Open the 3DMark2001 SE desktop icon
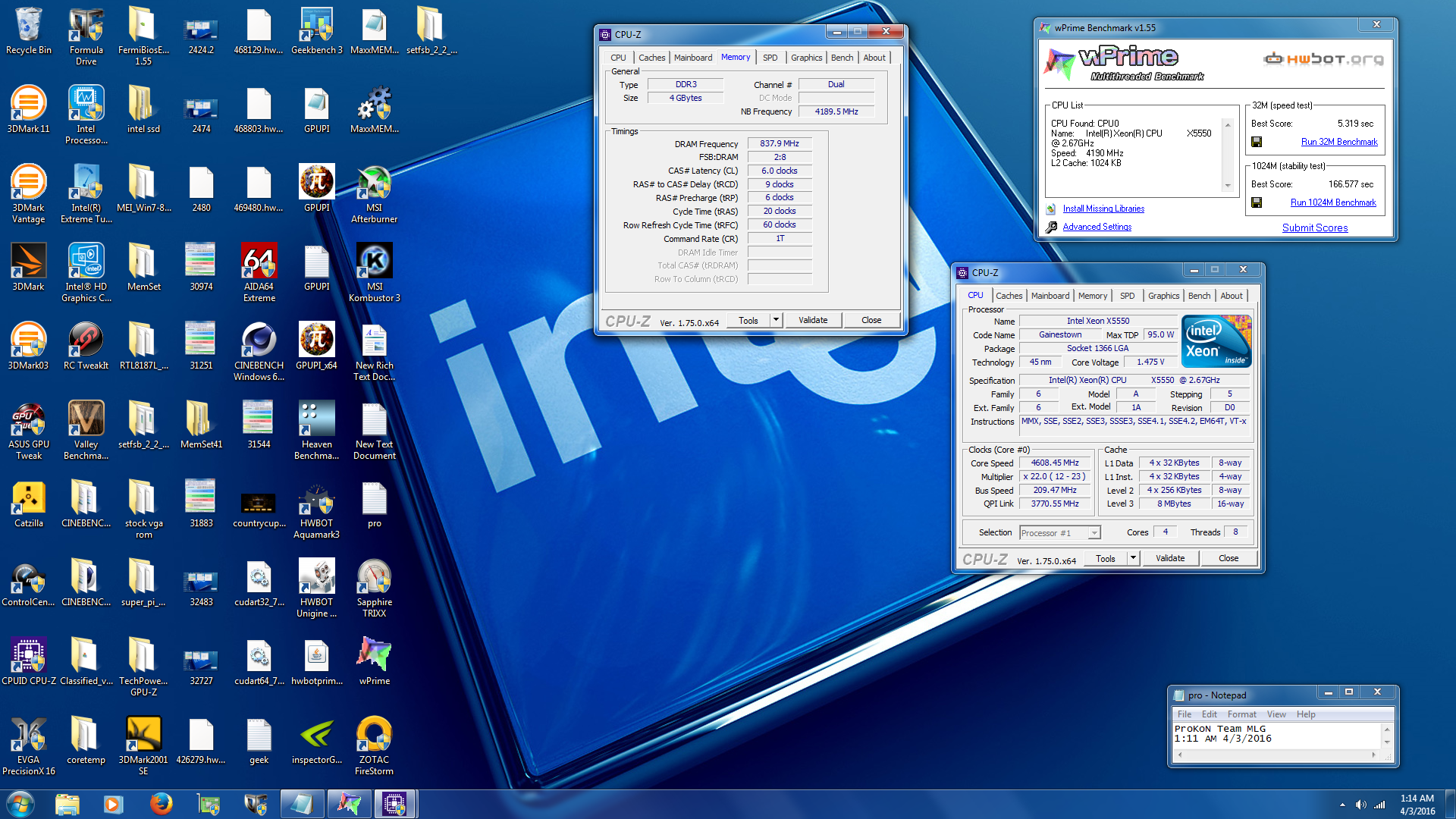Image resolution: width=1456 pixels, height=819 pixels. click(x=144, y=746)
